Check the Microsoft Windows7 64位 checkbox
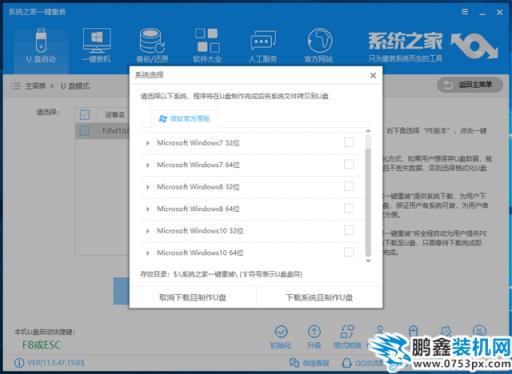This screenshot has height=374, width=512. (x=349, y=164)
